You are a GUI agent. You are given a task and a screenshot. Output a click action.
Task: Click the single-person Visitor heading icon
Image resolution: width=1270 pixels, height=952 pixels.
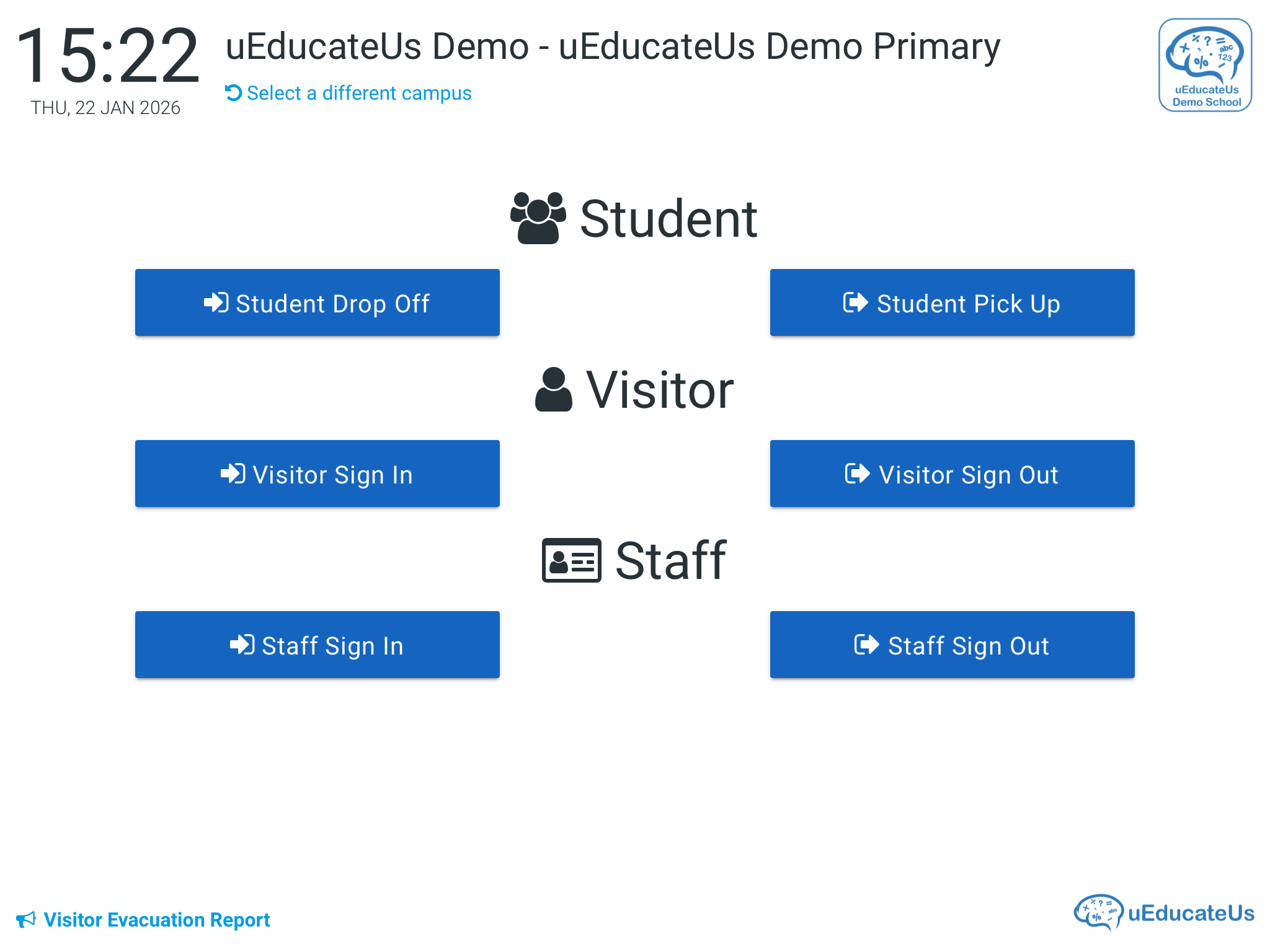click(x=553, y=389)
